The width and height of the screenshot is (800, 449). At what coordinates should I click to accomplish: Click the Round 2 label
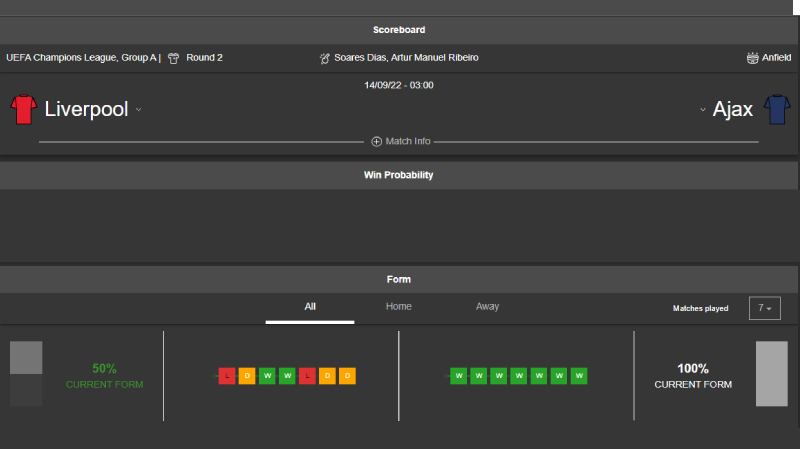205,58
